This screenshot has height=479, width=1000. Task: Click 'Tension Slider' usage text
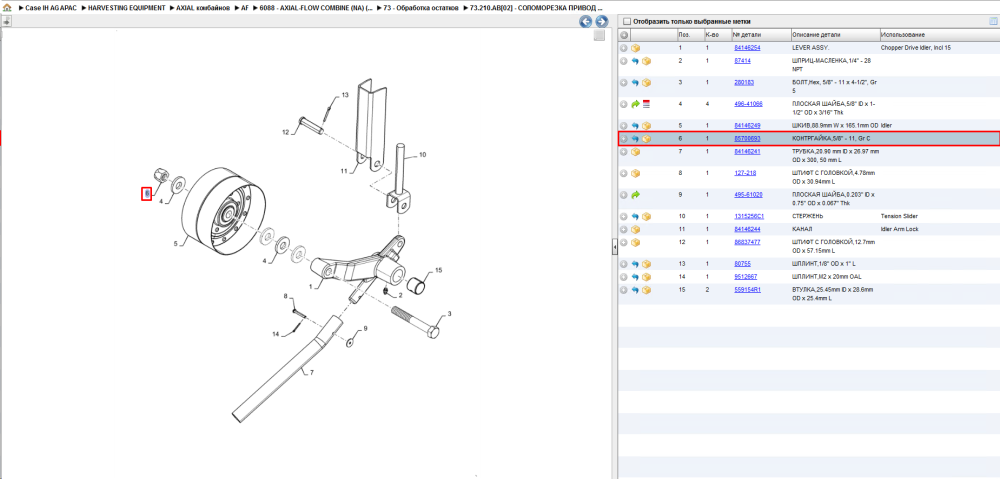898,216
